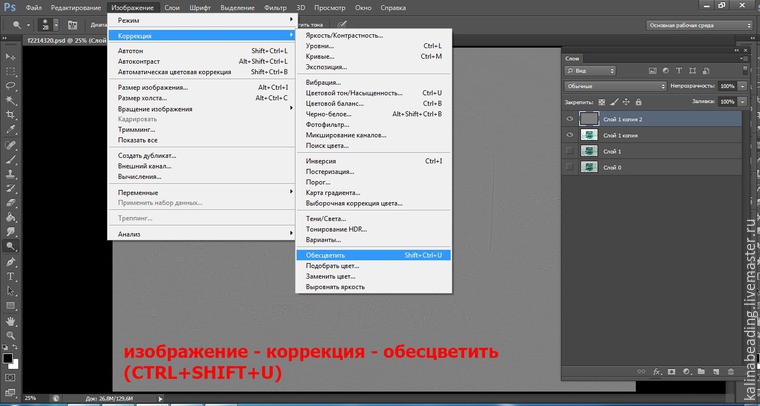Select the Move tool
Image resolution: width=760 pixels, height=406 pixels.
click(x=11, y=57)
